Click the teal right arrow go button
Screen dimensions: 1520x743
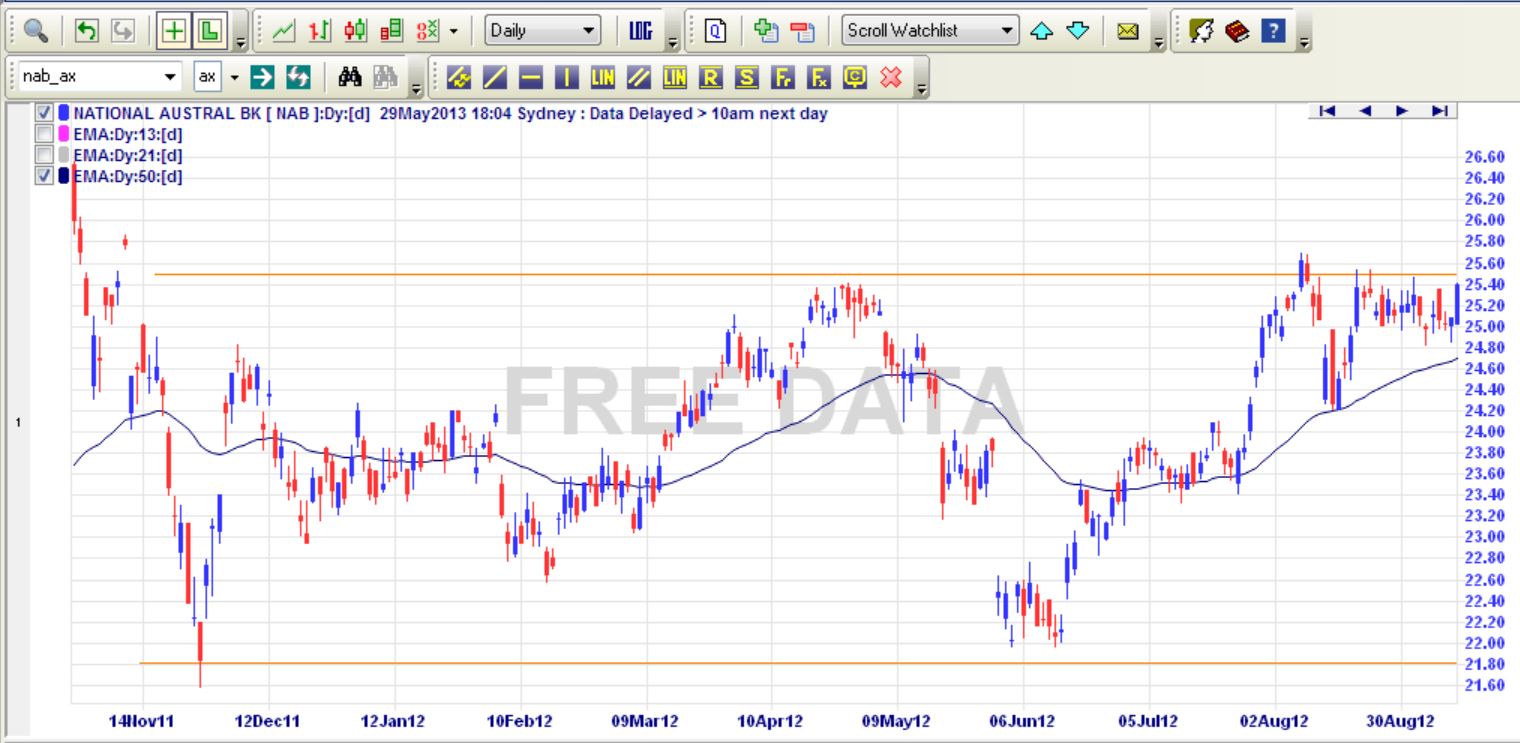pyautogui.click(x=262, y=76)
